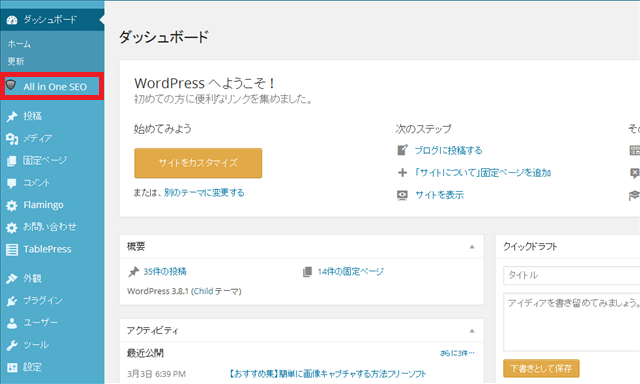Click the クイックドラフト panel heading

click(x=530, y=246)
